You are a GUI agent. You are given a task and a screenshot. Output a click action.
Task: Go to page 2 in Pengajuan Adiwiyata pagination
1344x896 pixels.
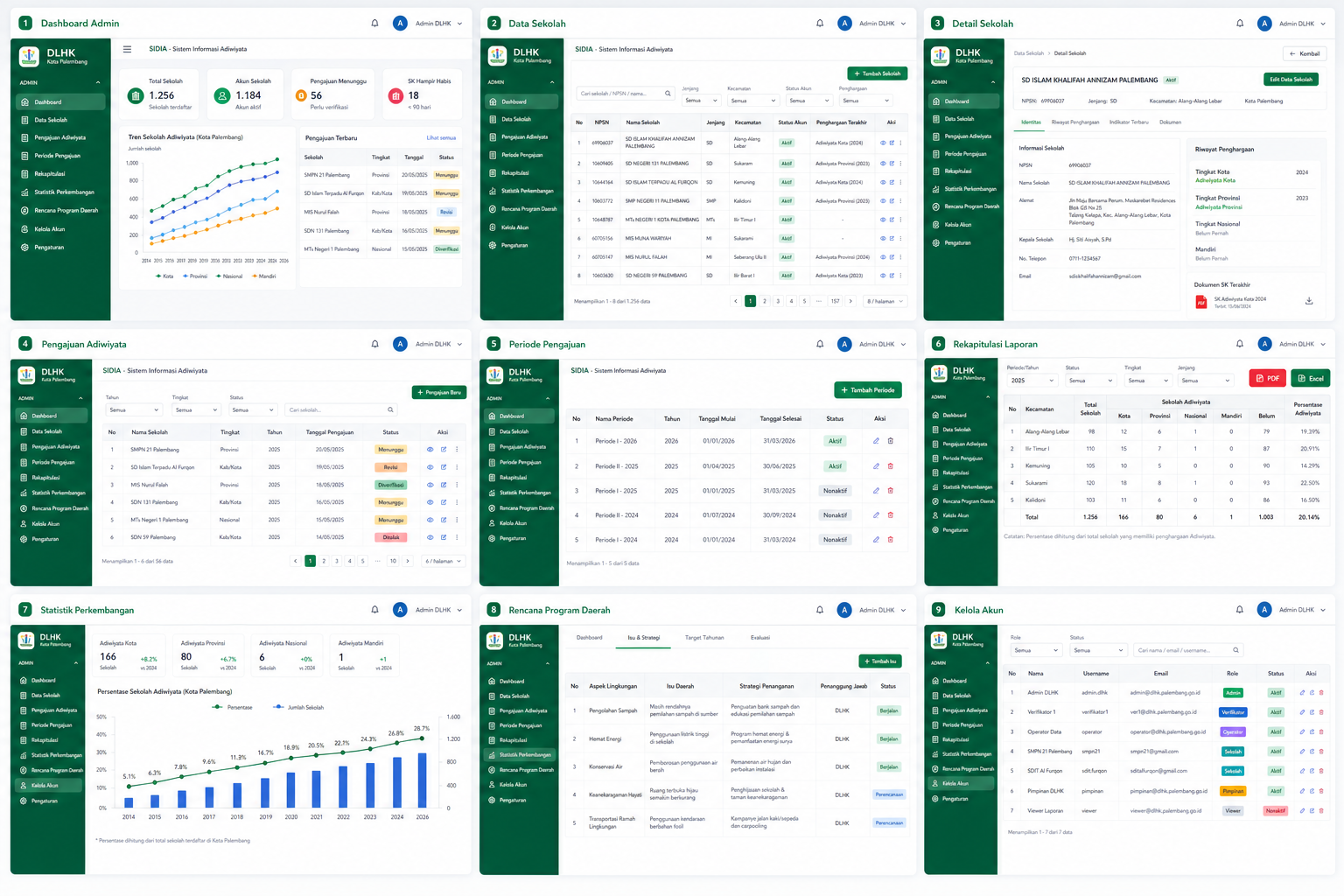coord(324,561)
